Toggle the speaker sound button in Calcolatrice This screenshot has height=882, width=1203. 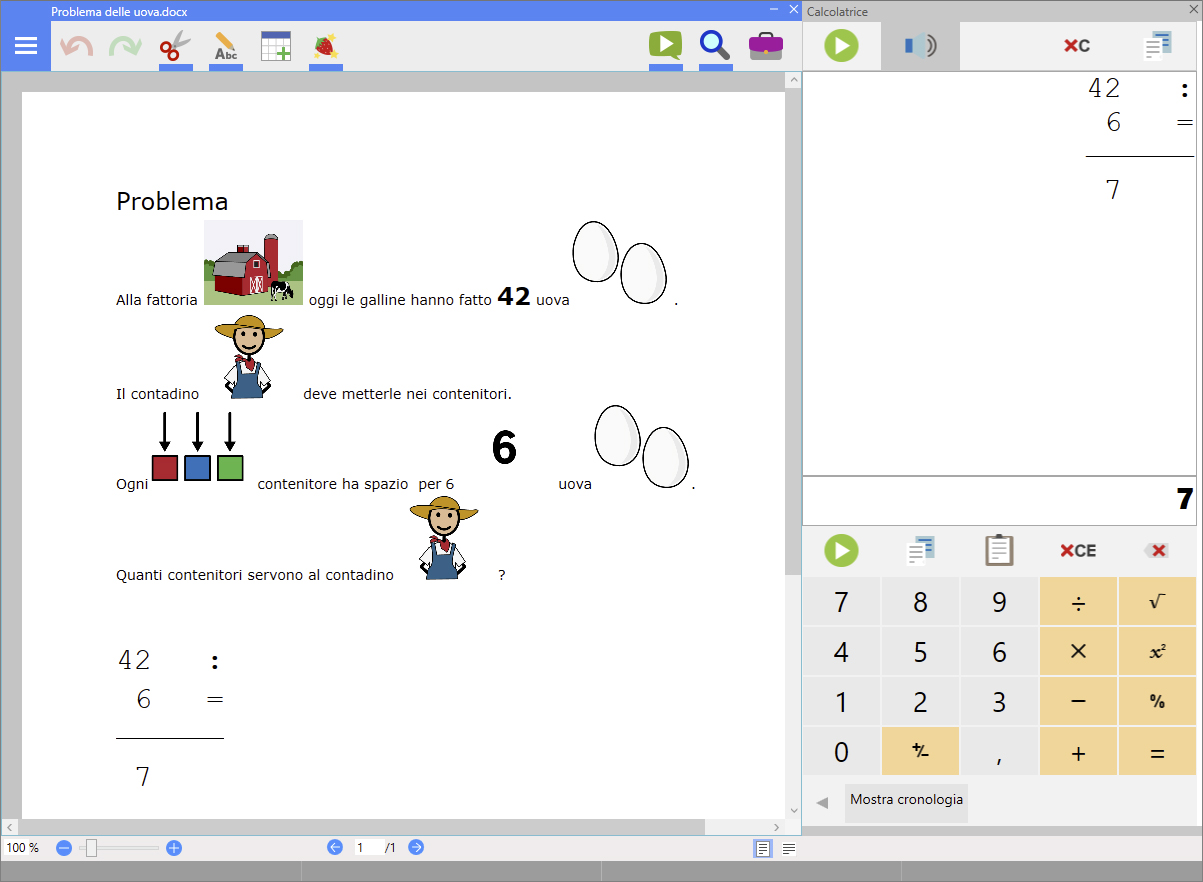point(920,46)
